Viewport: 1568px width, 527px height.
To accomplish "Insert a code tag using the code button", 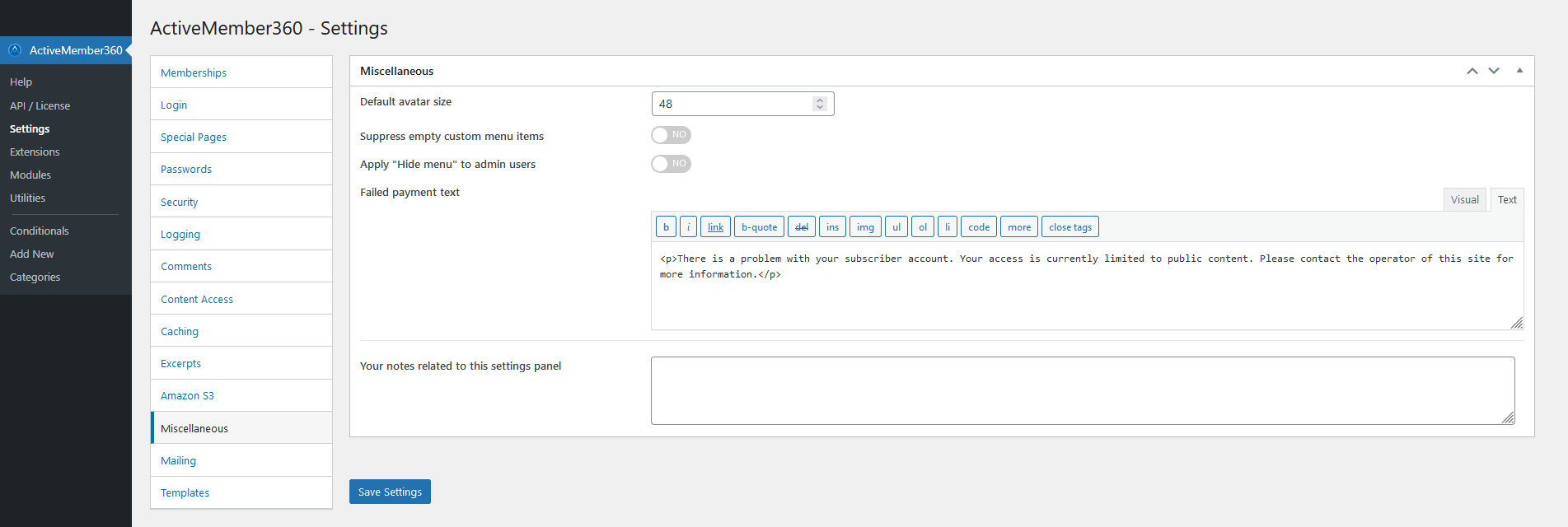I will (977, 226).
